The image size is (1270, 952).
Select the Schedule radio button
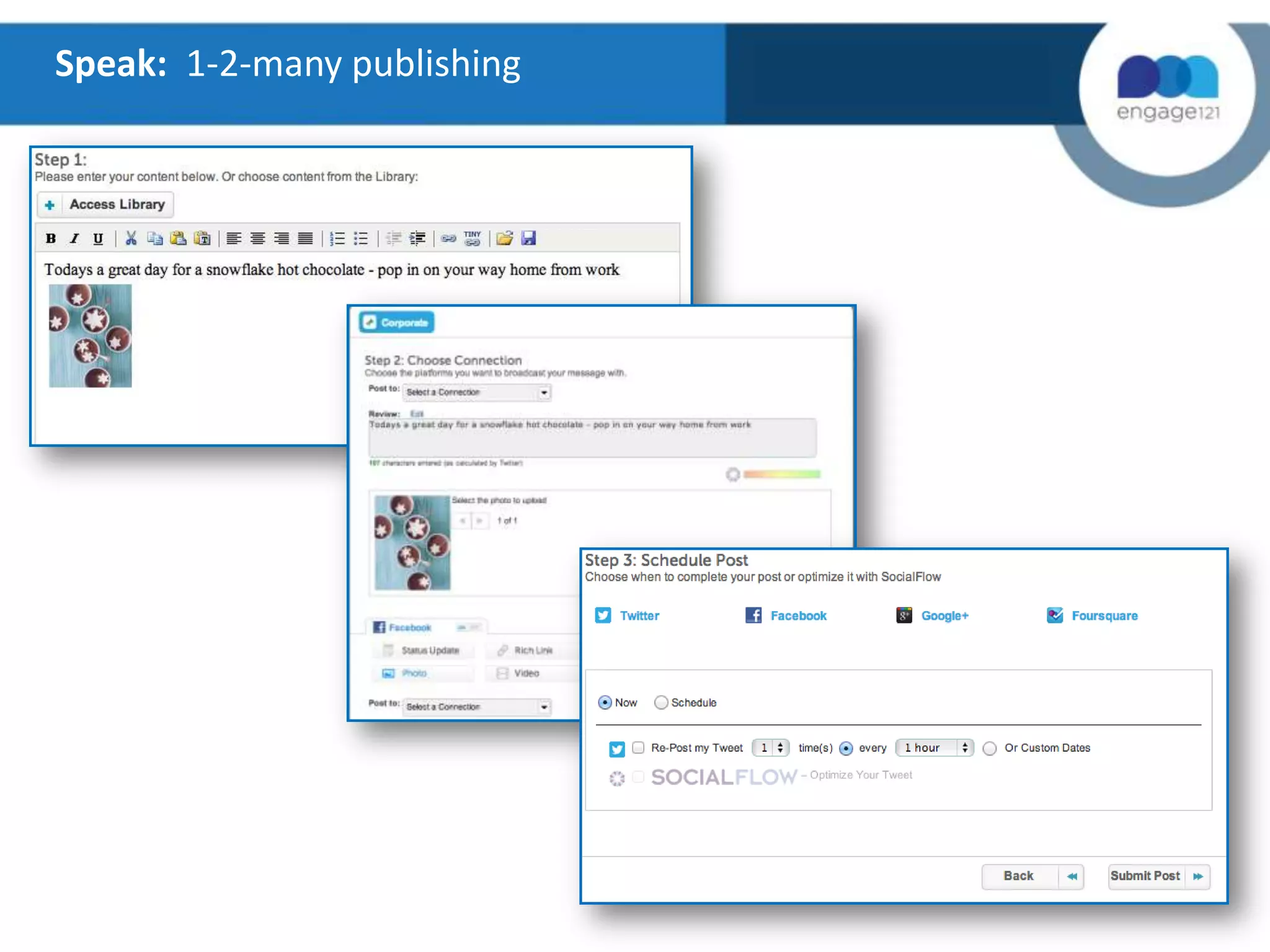[x=661, y=702]
